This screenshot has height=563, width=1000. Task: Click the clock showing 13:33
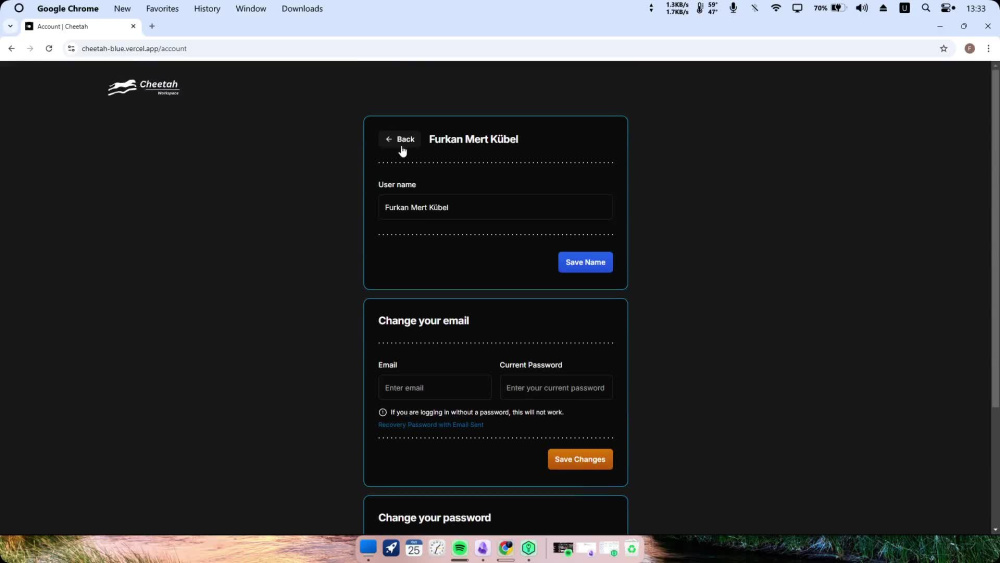976,8
